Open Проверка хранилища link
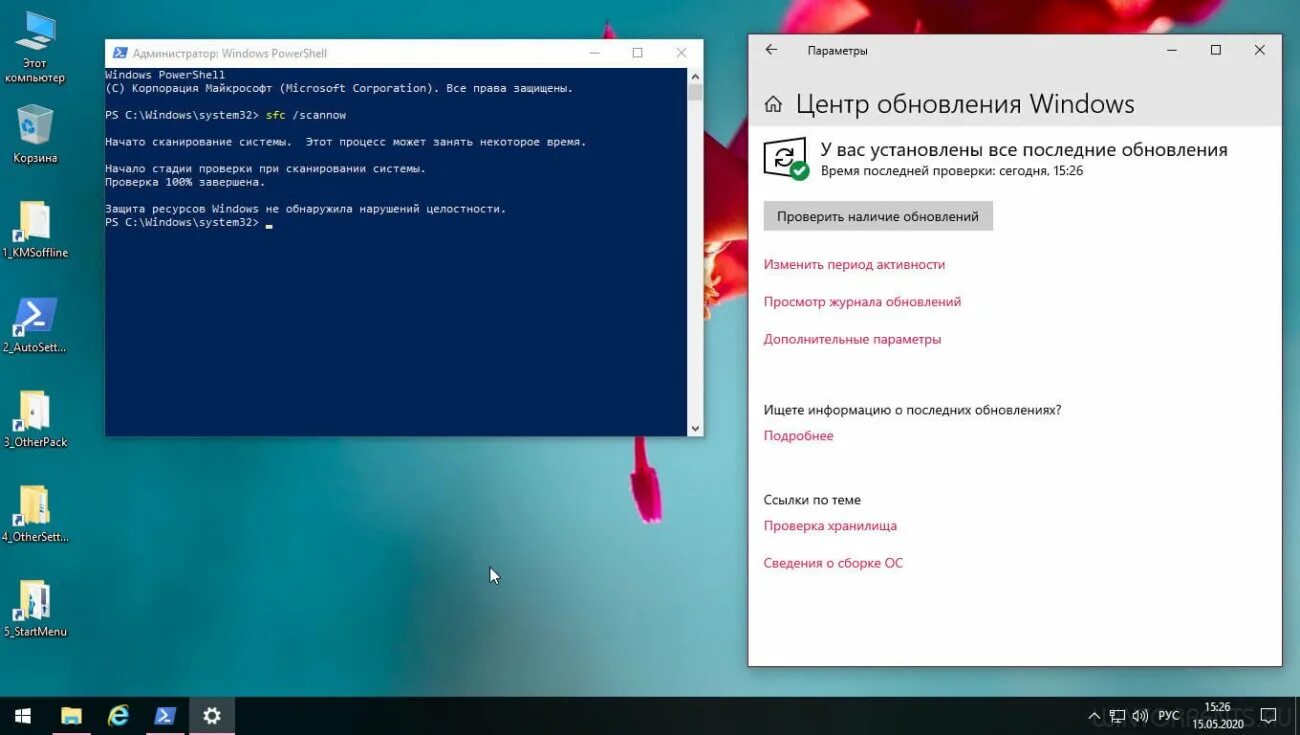This screenshot has width=1300, height=735. (x=830, y=526)
